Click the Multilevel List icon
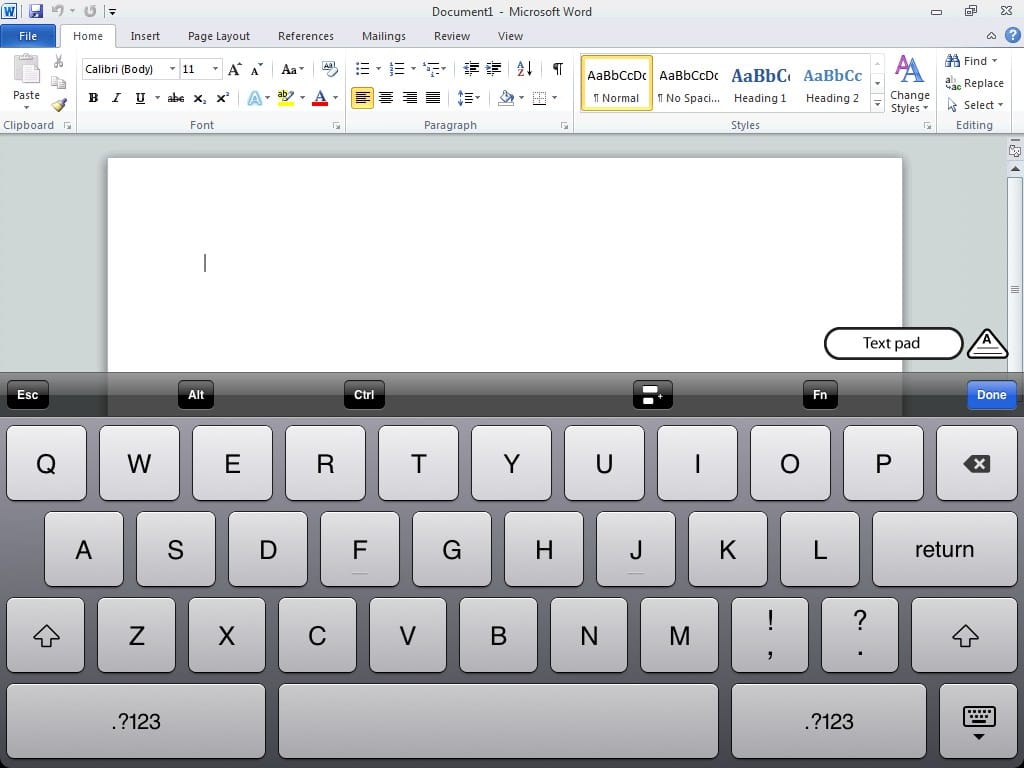 point(431,69)
